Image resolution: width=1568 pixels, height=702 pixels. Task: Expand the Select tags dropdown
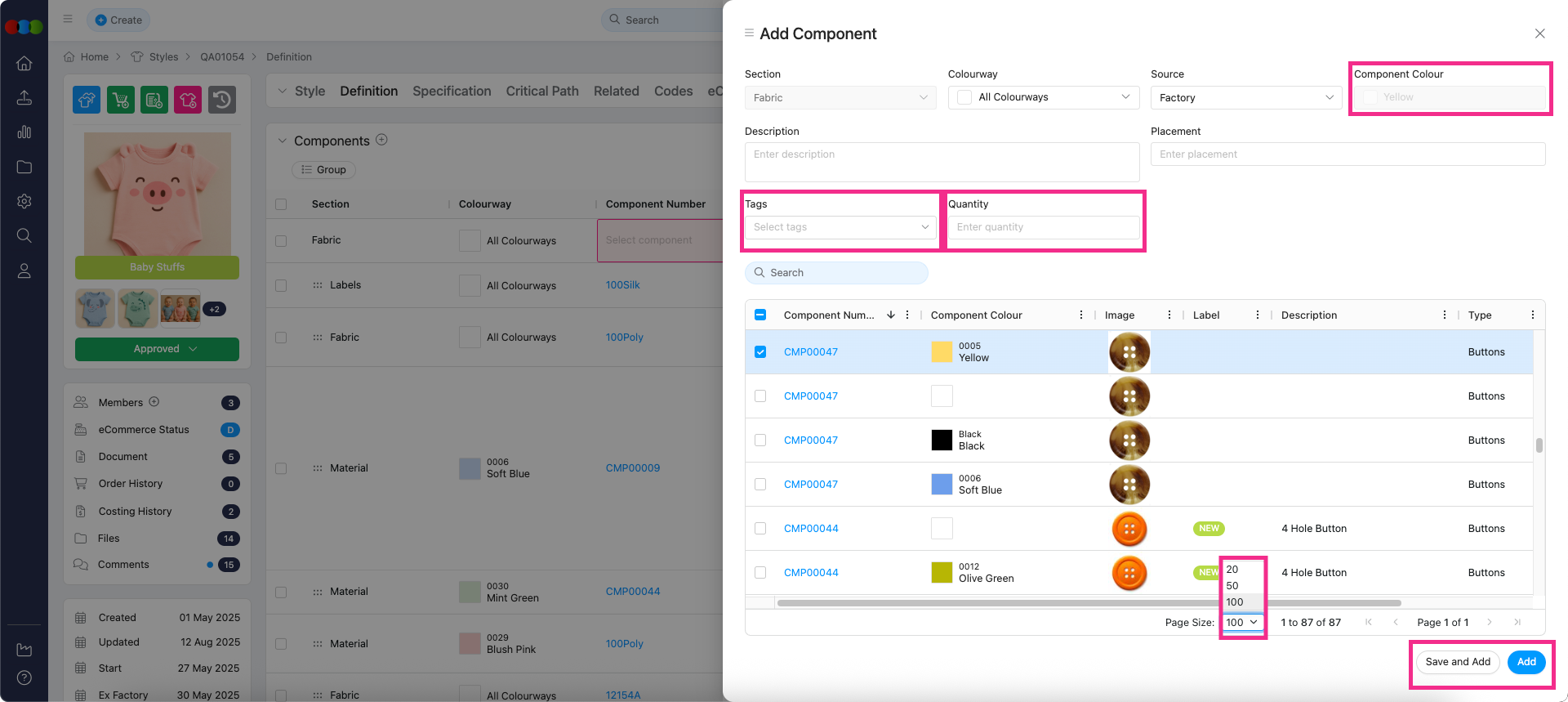(x=840, y=227)
